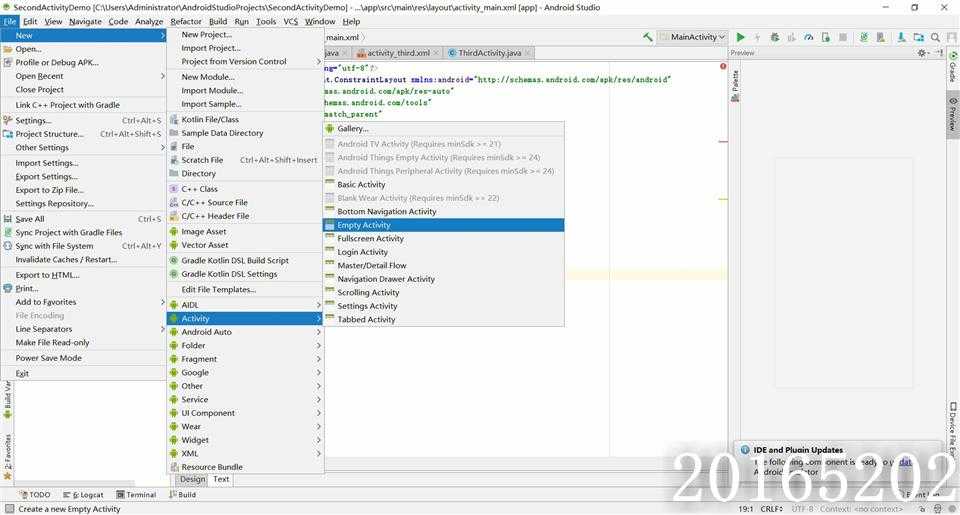
Task: Click the C++ Class icon
Action: (174, 189)
